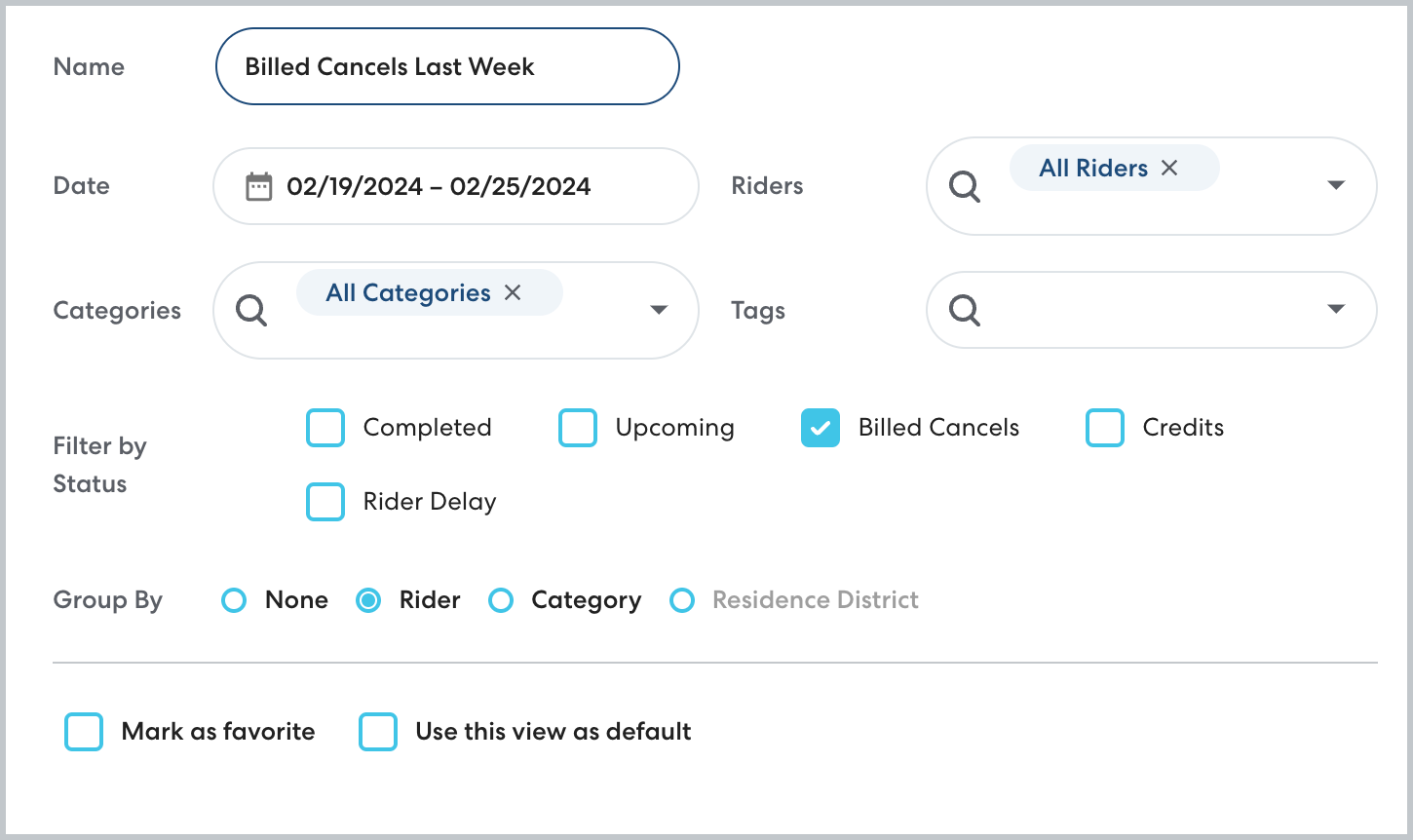This screenshot has height=840, width=1413.
Task: Check the Upcoming status filter
Action: (578, 428)
